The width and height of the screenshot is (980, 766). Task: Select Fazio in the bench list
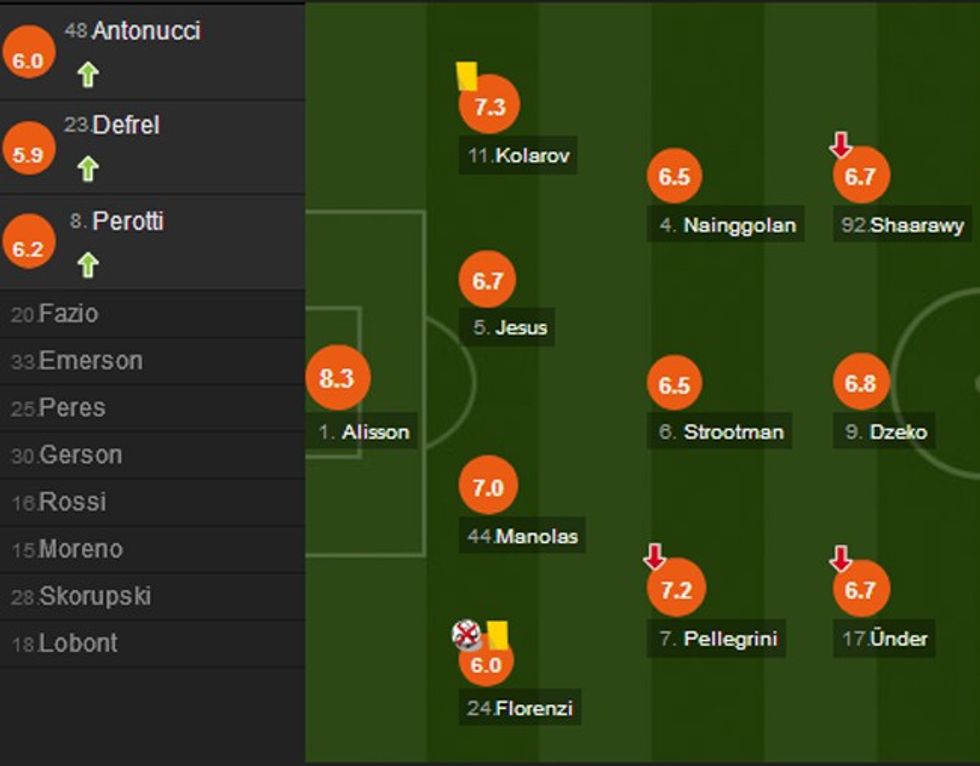[68, 314]
